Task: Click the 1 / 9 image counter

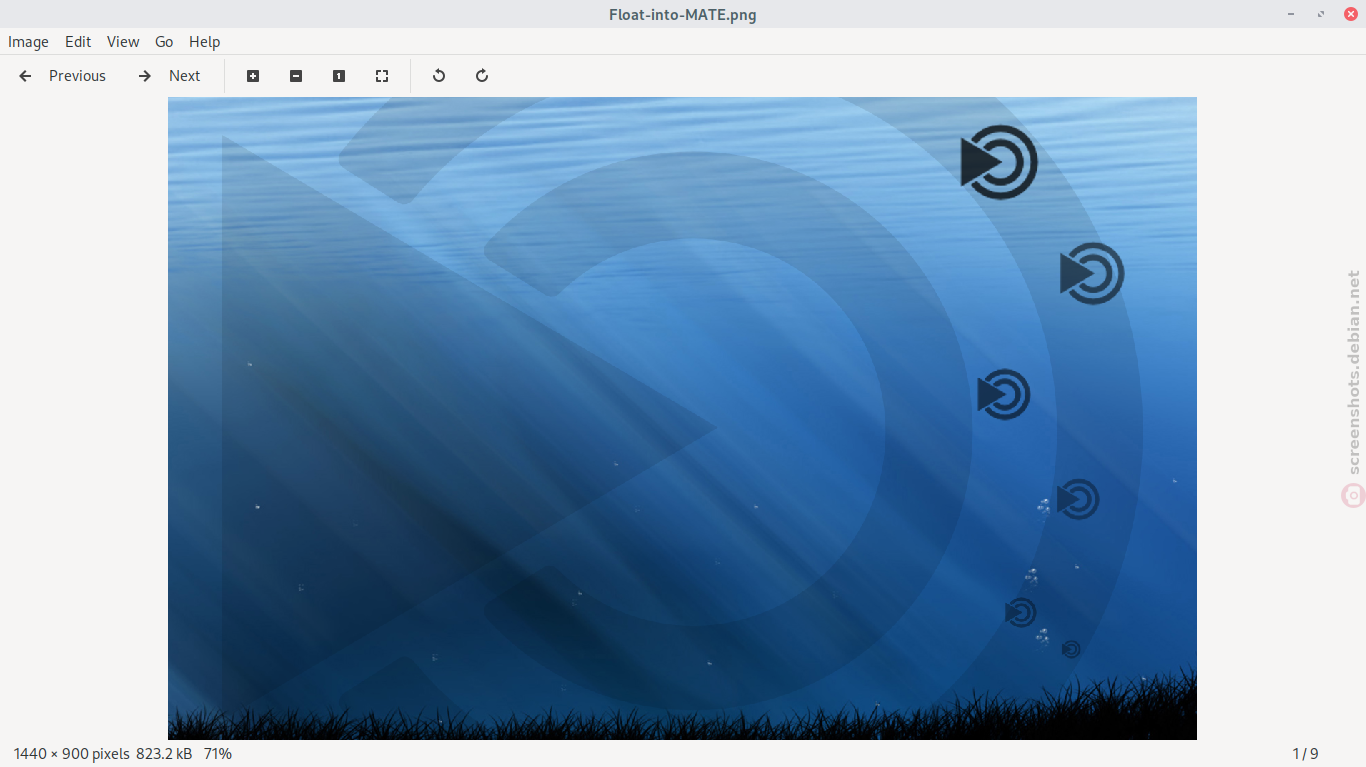Action: point(1305,754)
